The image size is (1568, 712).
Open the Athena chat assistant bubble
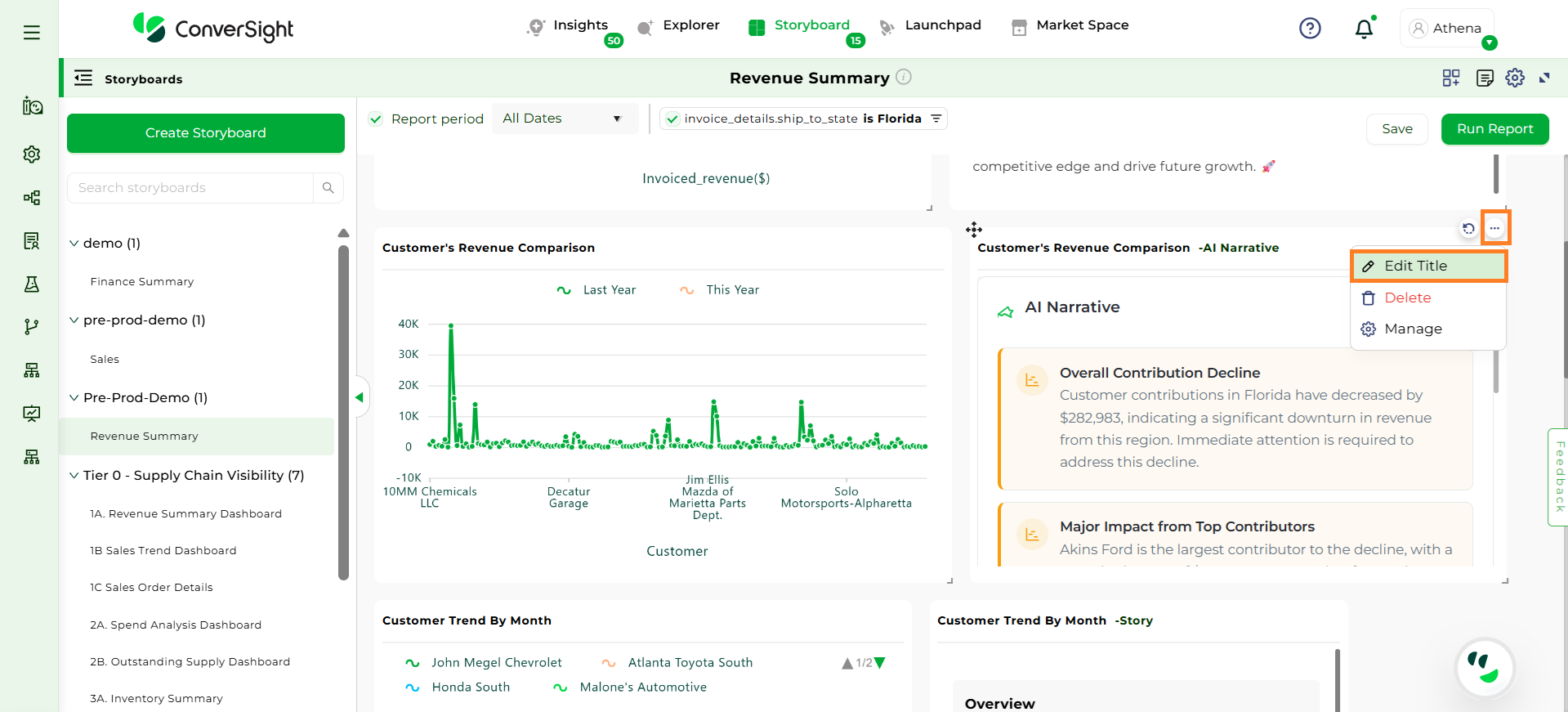[x=1485, y=667]
